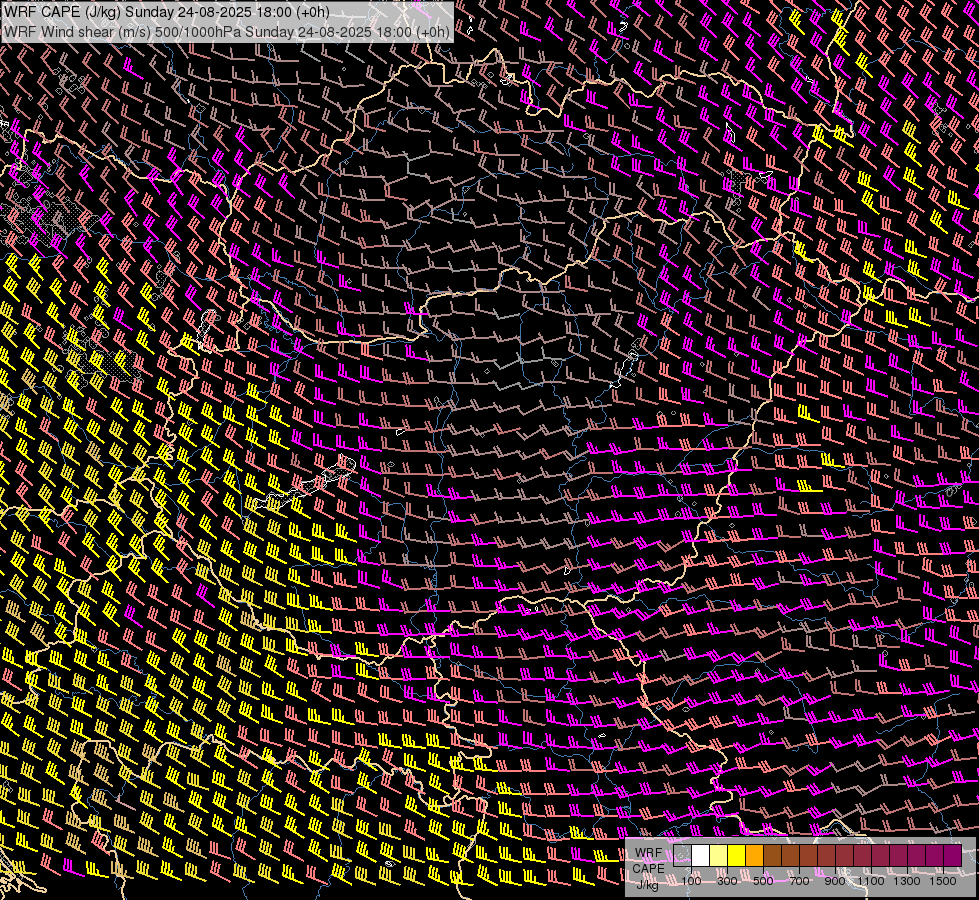Click the '1300' legend value
The width and height of the screenshot is (979, 900).
(907, 881)
